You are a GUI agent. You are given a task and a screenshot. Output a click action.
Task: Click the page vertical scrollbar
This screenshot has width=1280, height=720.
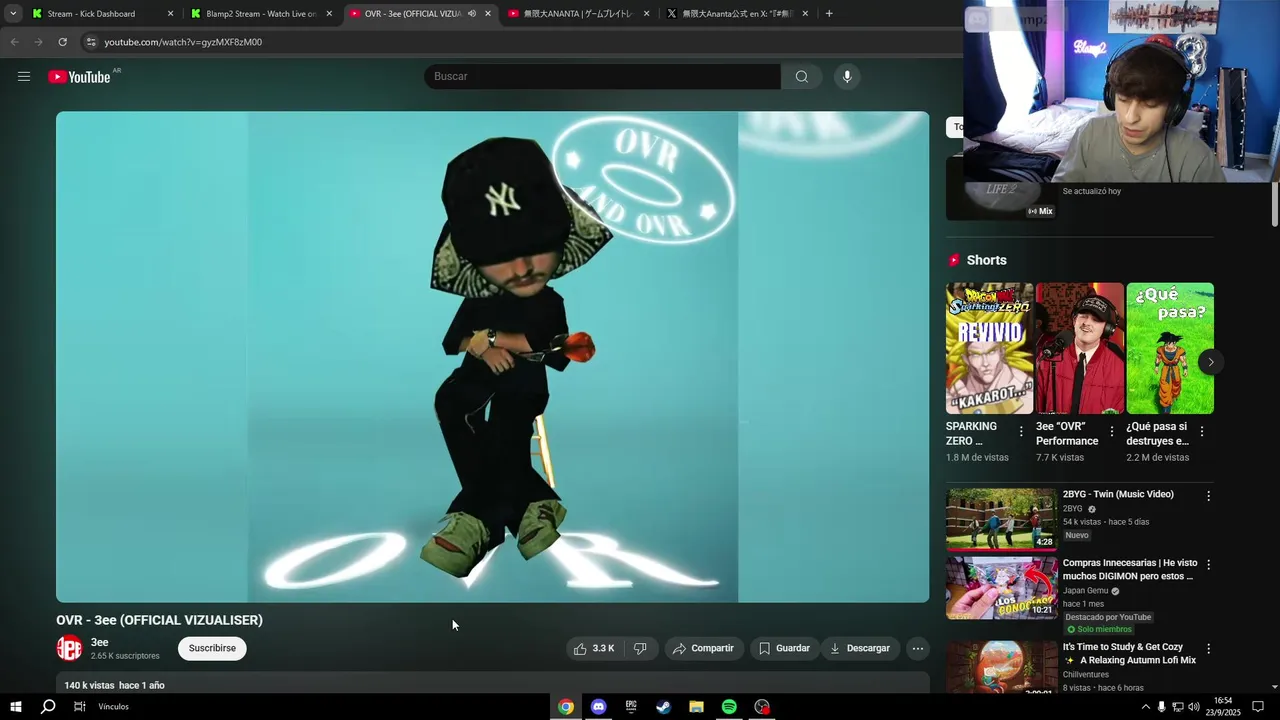coord(1274,205)
